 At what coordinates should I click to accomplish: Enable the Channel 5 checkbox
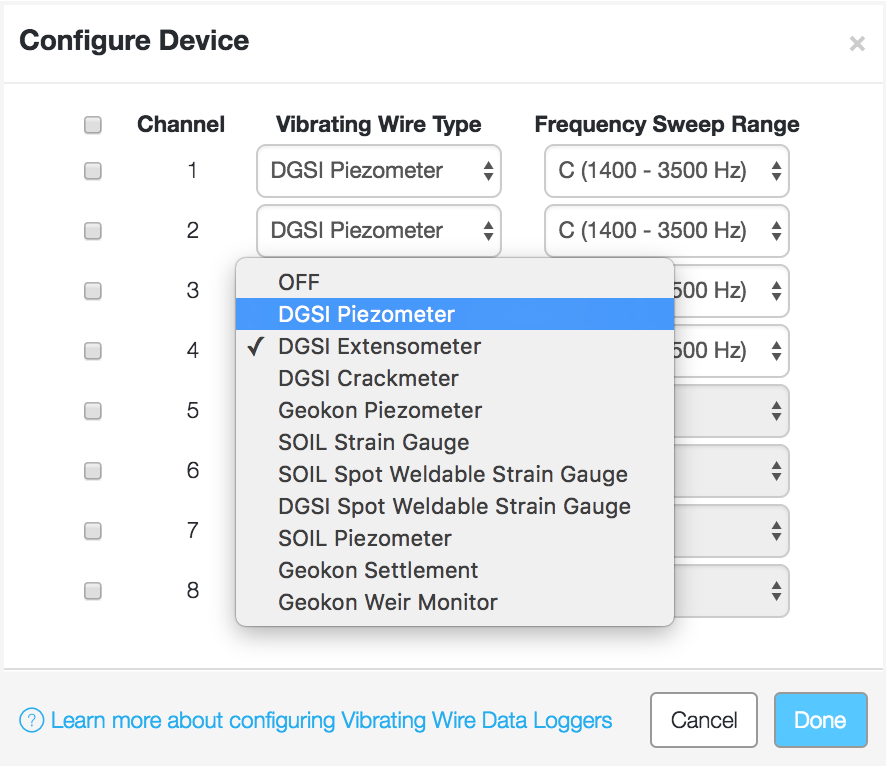point(93,411)
